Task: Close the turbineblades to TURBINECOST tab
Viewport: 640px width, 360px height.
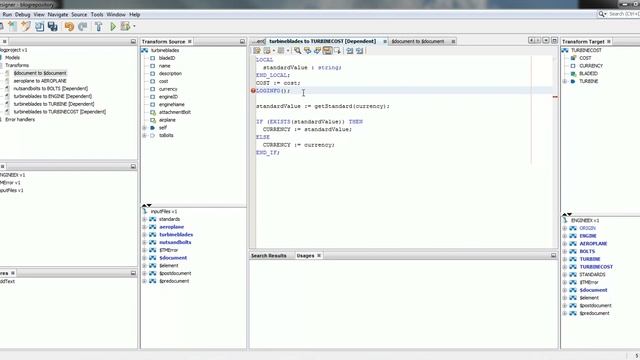Action: [384, 42]
